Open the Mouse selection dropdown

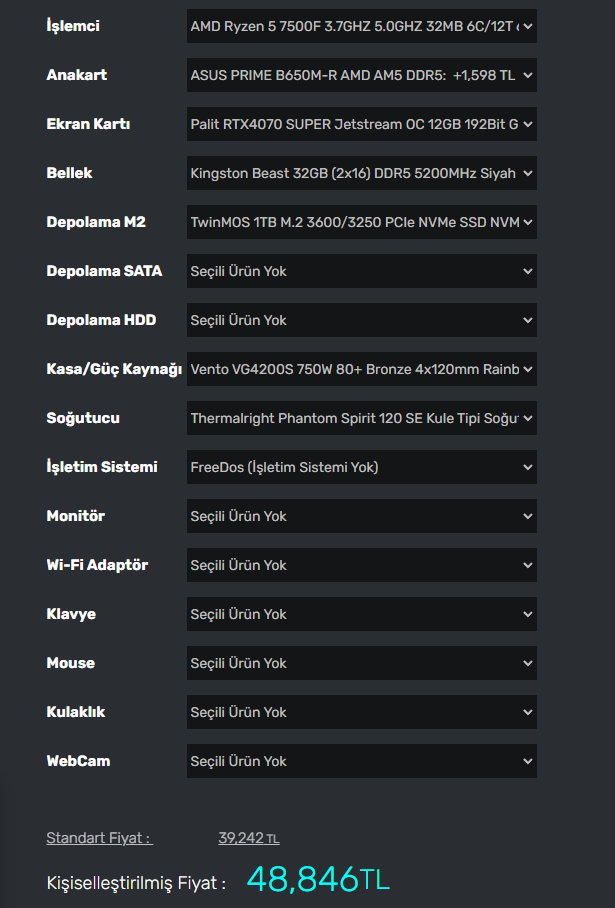coord(361,663)
